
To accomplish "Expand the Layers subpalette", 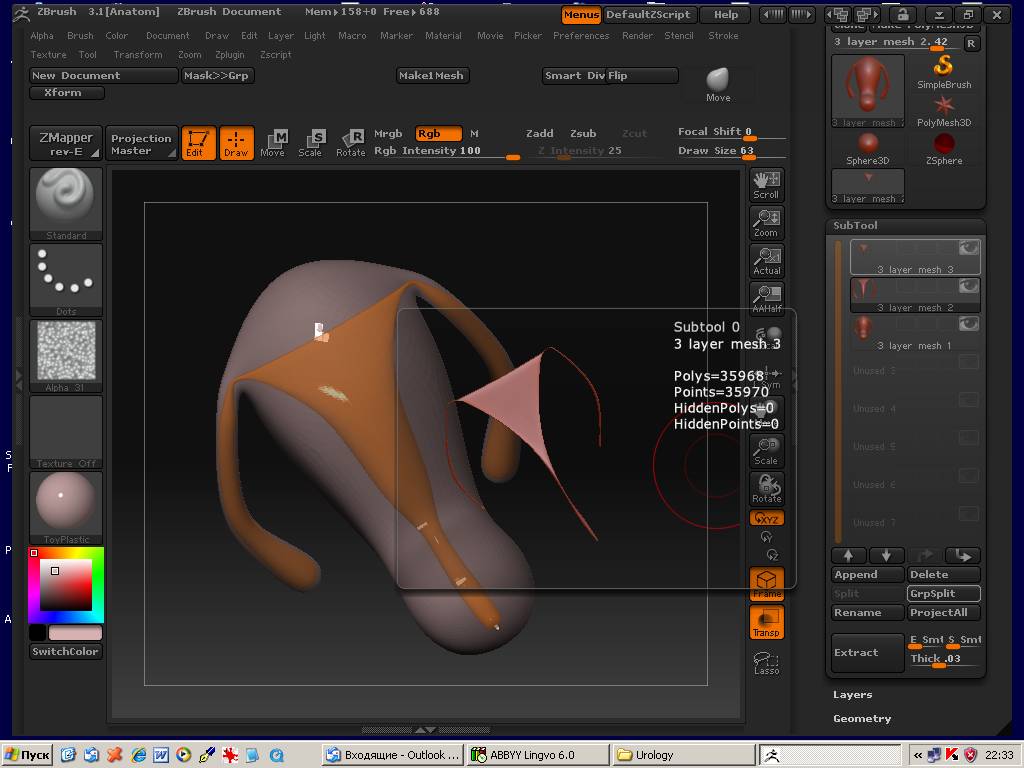I will point(853,694).
